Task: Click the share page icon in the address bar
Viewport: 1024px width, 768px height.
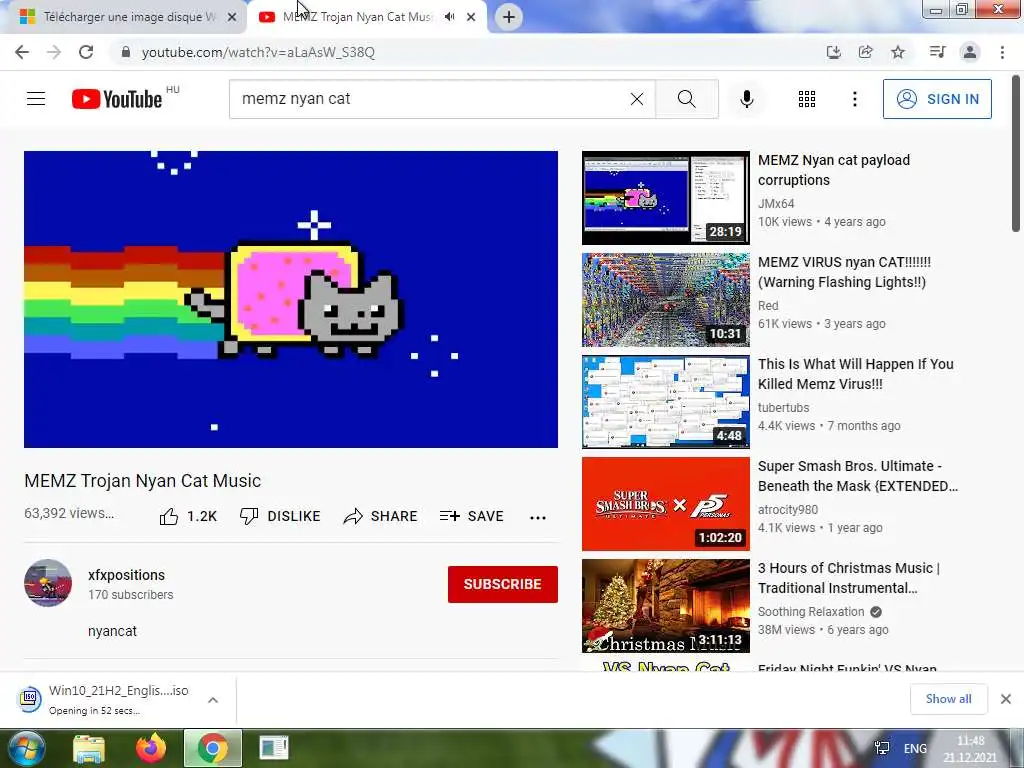Action: click(x=865, y=52)
